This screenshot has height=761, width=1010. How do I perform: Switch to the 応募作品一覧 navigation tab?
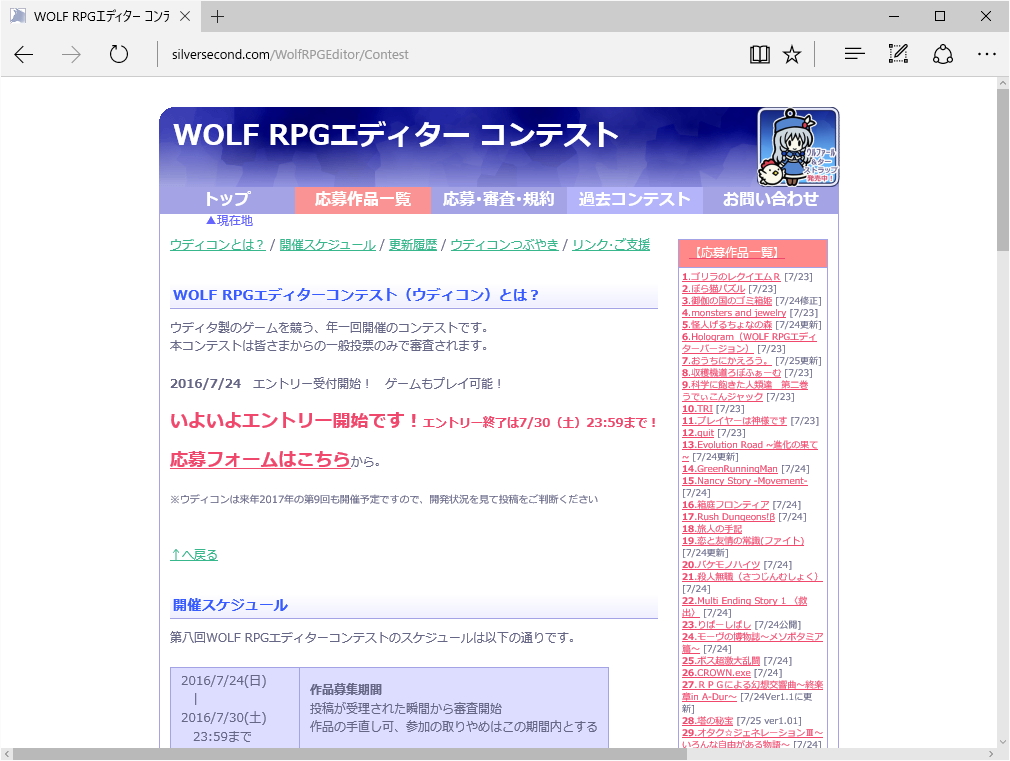point(362,199)
